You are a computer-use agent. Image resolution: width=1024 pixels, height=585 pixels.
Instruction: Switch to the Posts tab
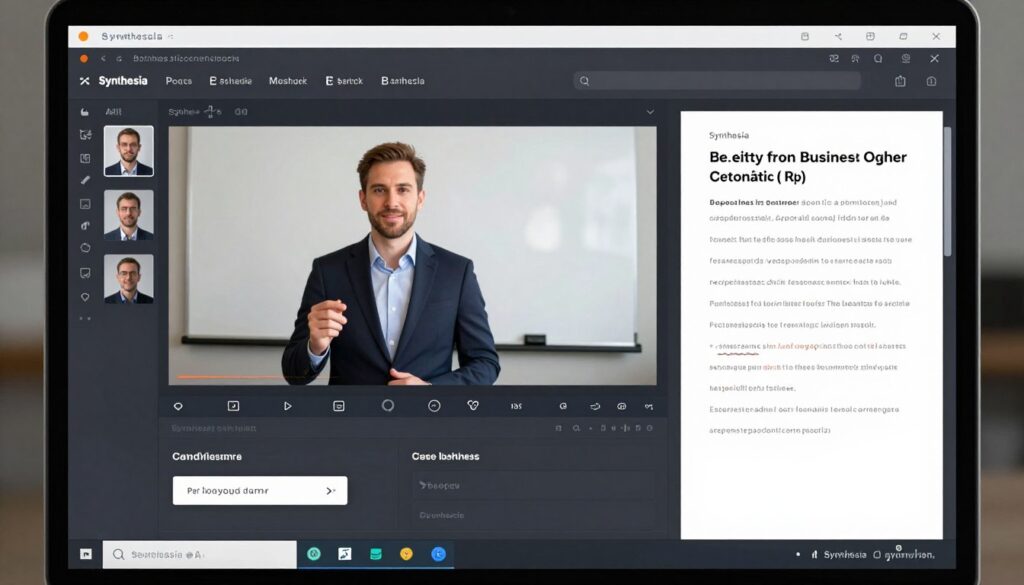[x=178, y=81]
